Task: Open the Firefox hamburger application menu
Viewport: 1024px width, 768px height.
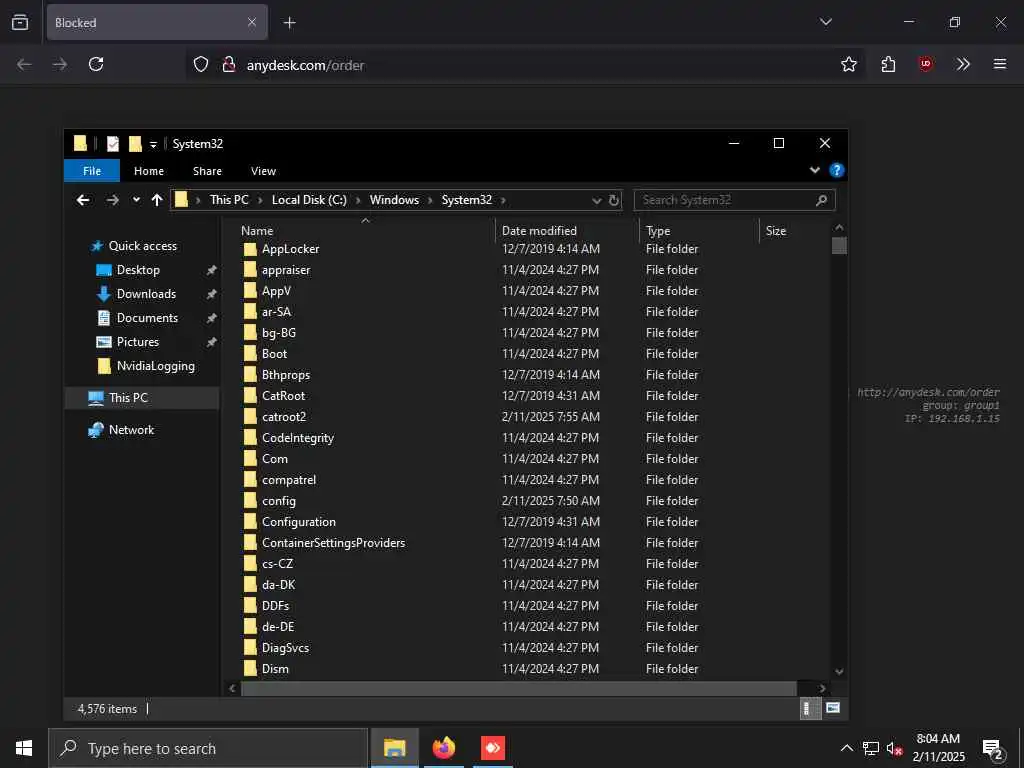Action: 999,64
